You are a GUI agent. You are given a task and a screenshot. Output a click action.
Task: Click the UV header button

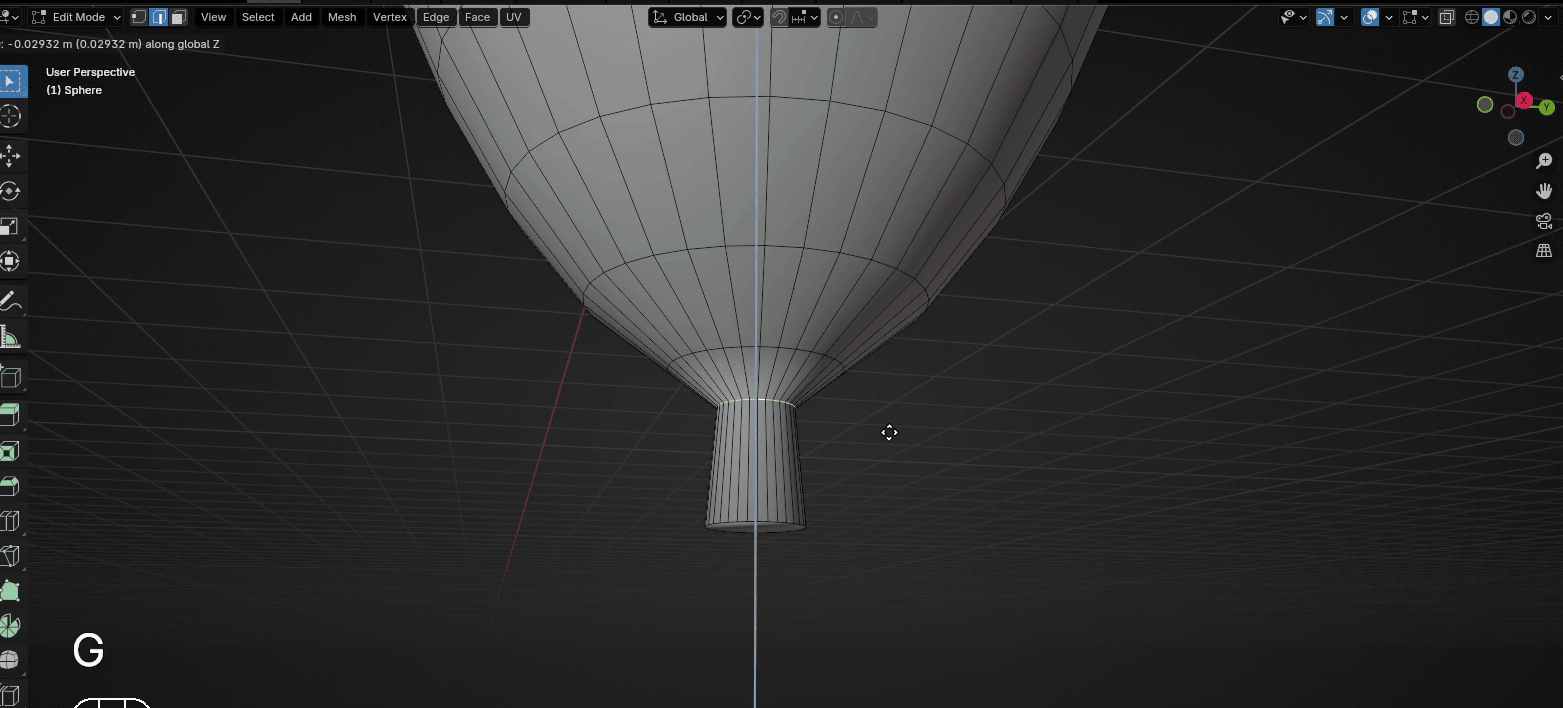[x=514, y=17]
